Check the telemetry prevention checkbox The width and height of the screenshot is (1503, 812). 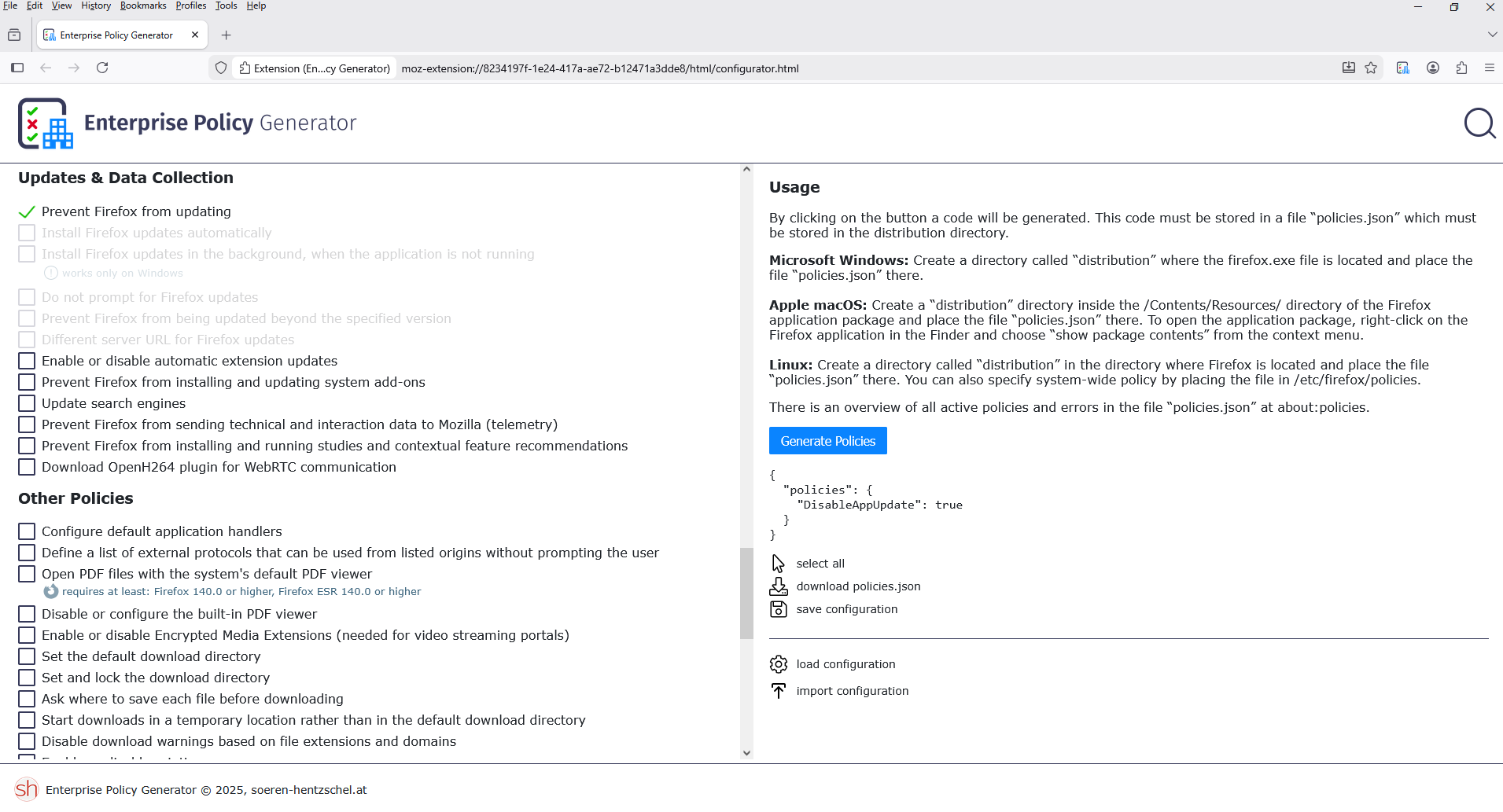tap(27, 425)
